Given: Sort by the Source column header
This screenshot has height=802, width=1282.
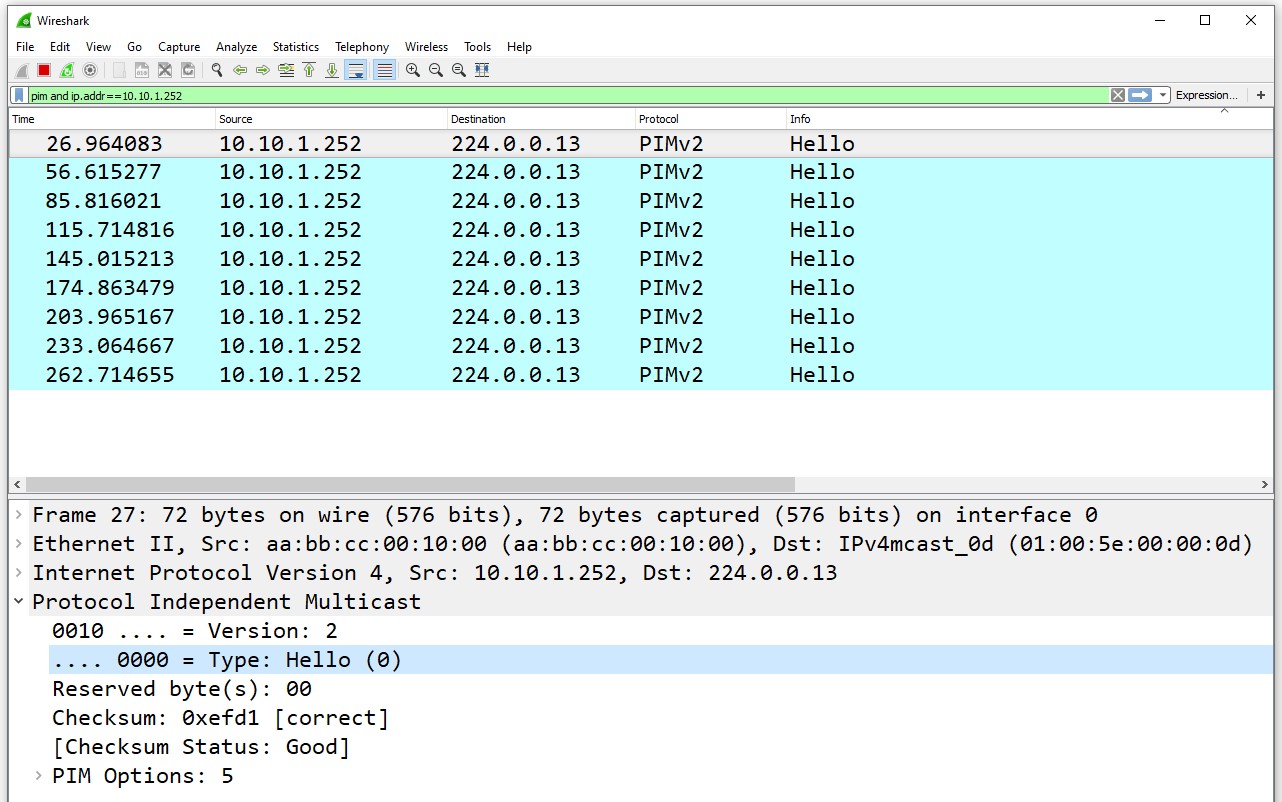Looking at the screenshot, I should (331, 119).
